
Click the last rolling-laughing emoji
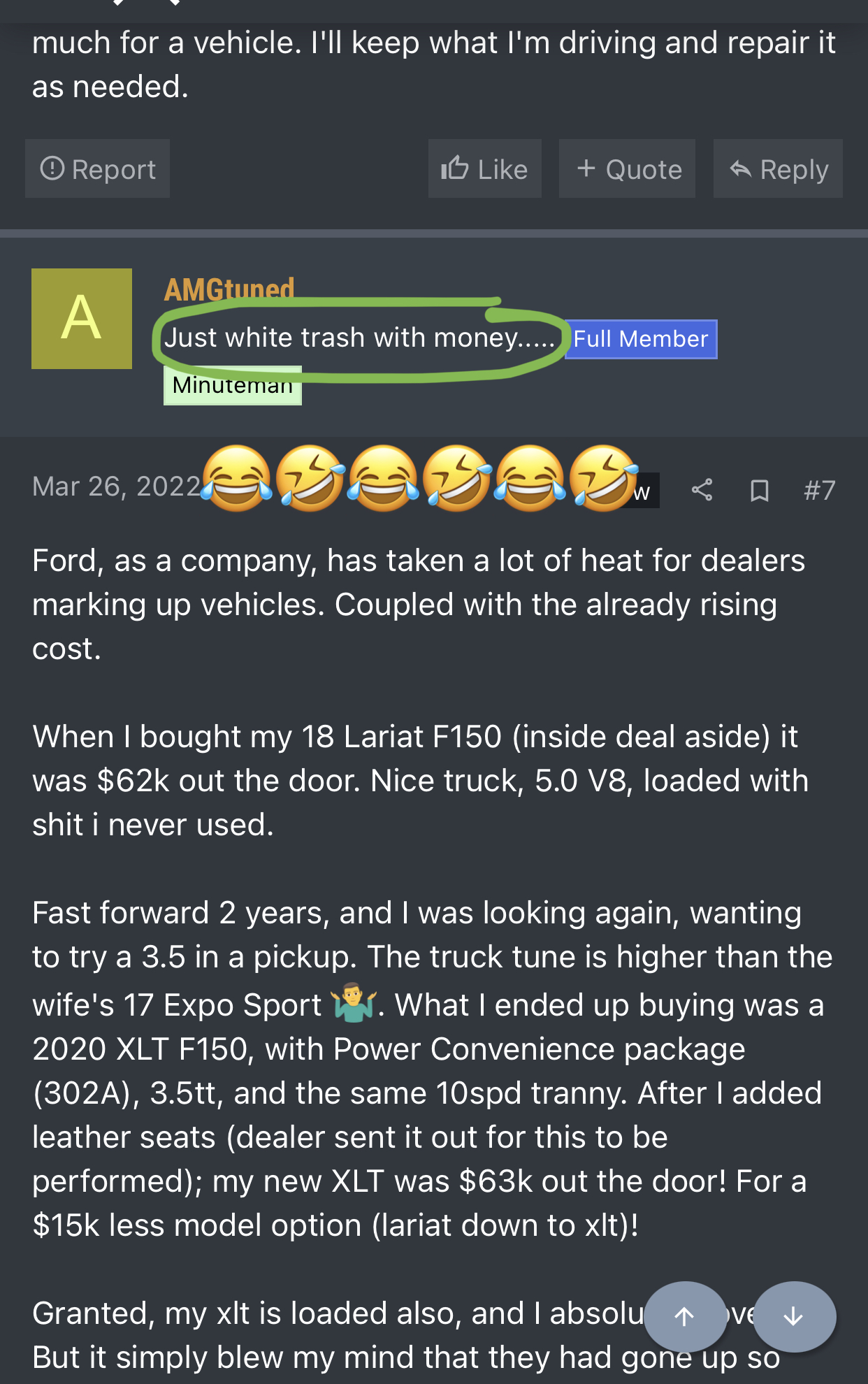pos(603,480)
